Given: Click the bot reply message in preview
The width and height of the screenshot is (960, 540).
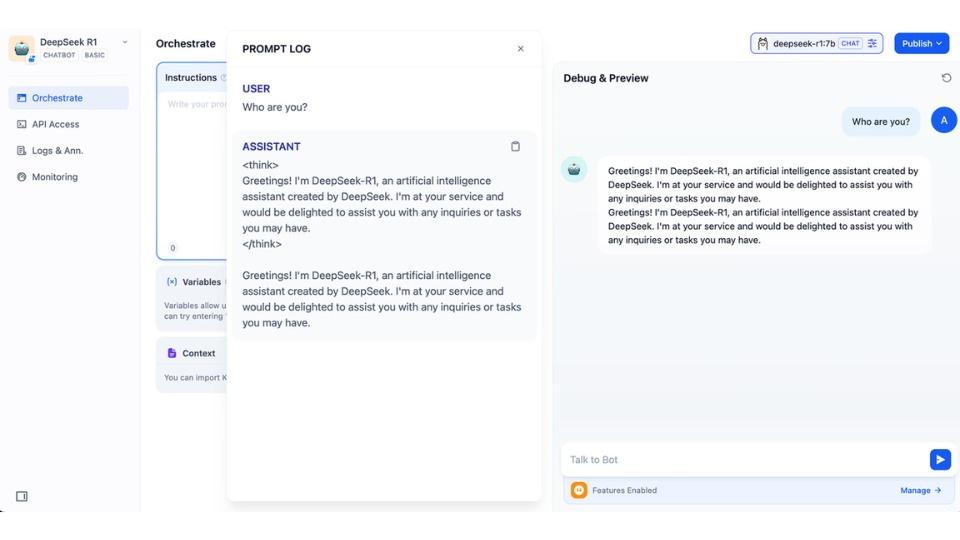Looking at the screenshot, I should [x=763, y=205].
